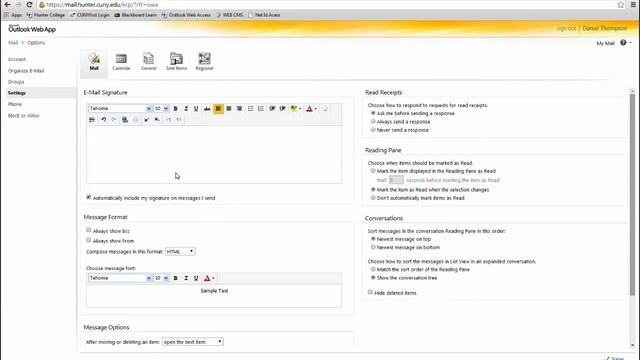
Task: Enable Always show From
Action: pos(89,240)
